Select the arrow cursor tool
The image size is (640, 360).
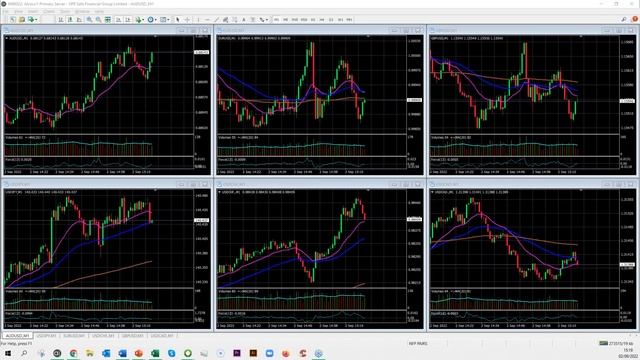click(x=178, y=19)
